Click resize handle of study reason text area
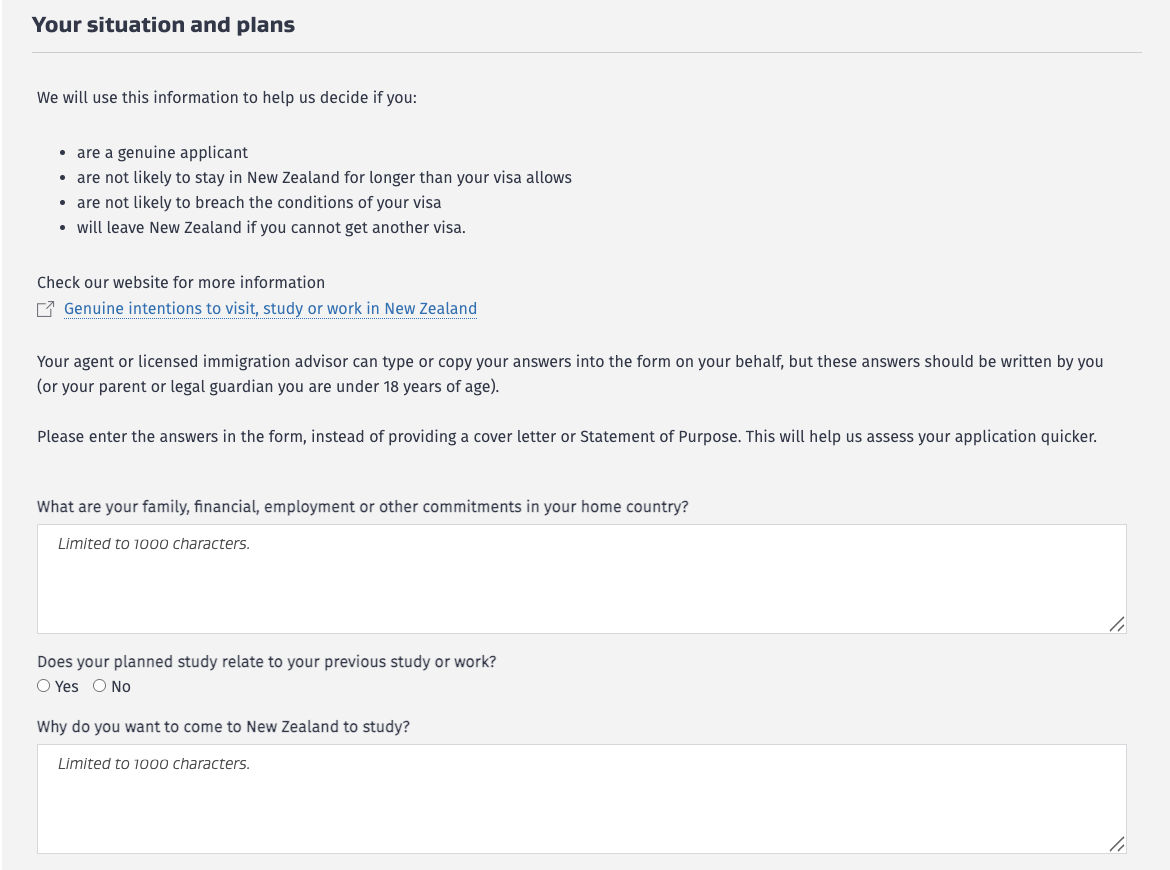Viewport: 1170px width, 870px height. click(1117, 844)
